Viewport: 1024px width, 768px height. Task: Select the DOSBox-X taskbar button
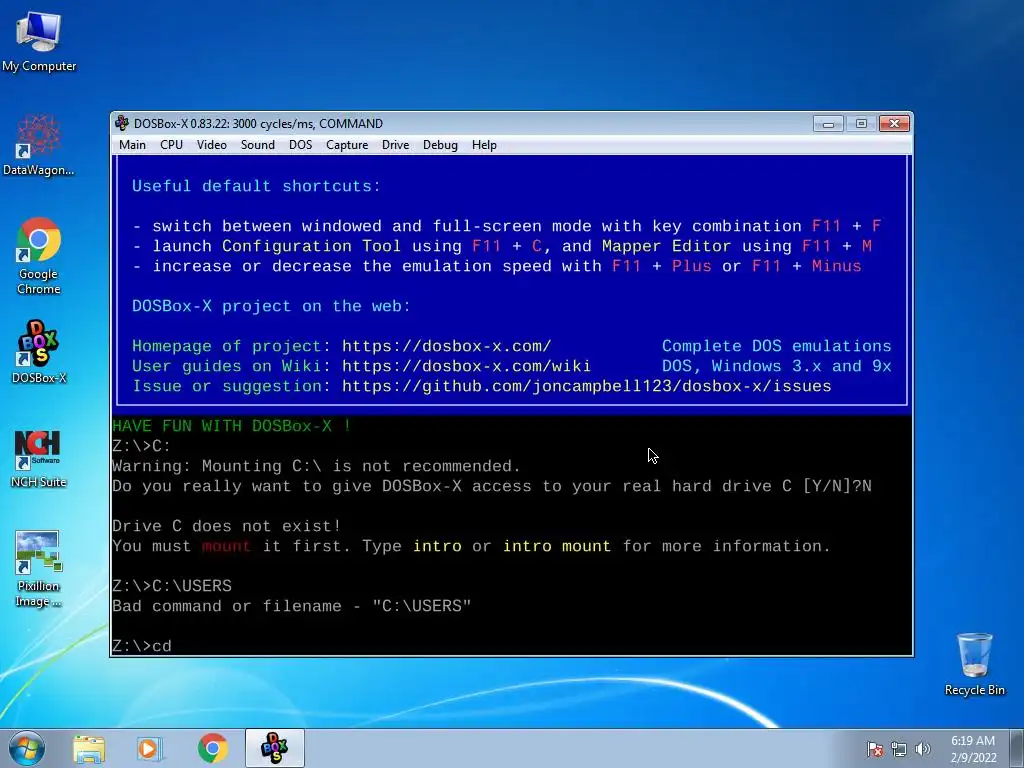coord(275,748)
